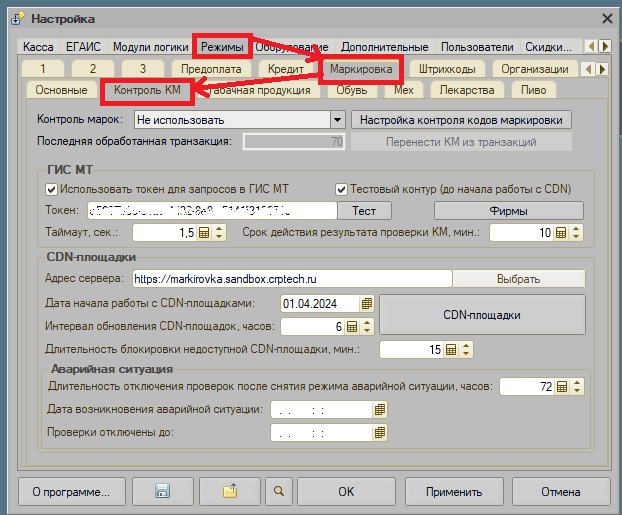Click the magnifier search button
This screenshot has width=622, height=515.
coord(279,491)
